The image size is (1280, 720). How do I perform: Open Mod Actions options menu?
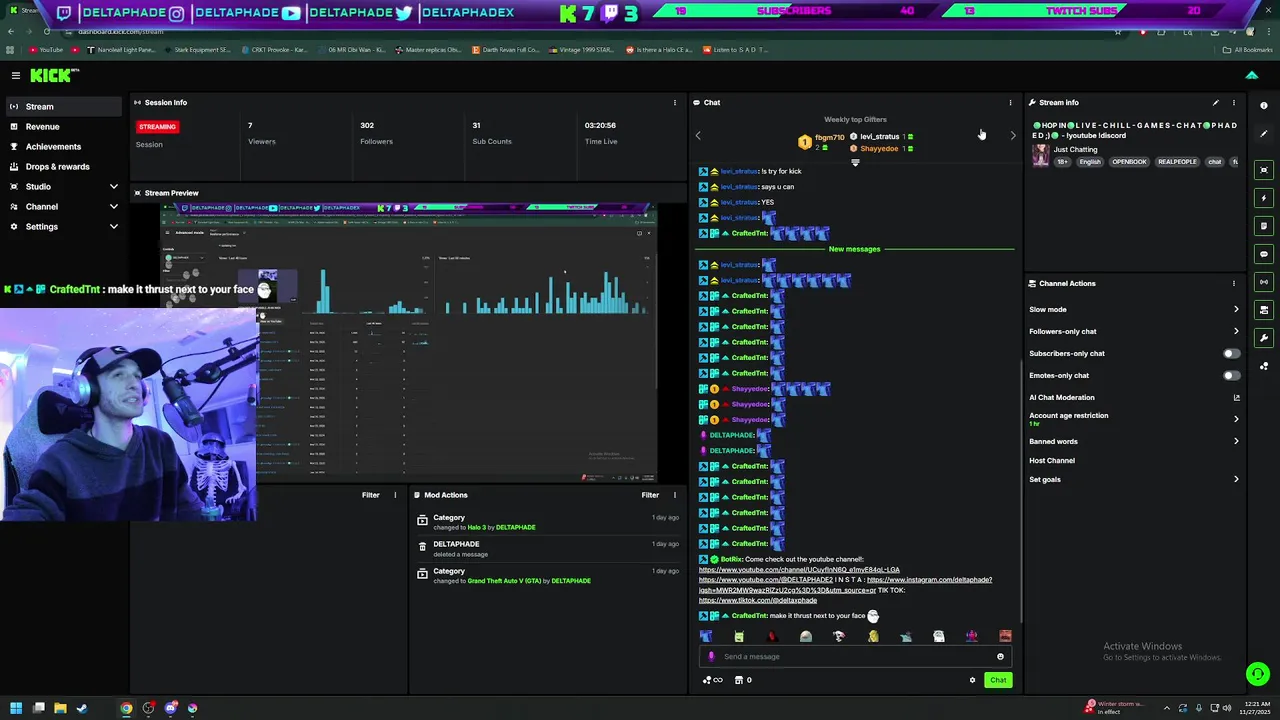click(674, 495)
